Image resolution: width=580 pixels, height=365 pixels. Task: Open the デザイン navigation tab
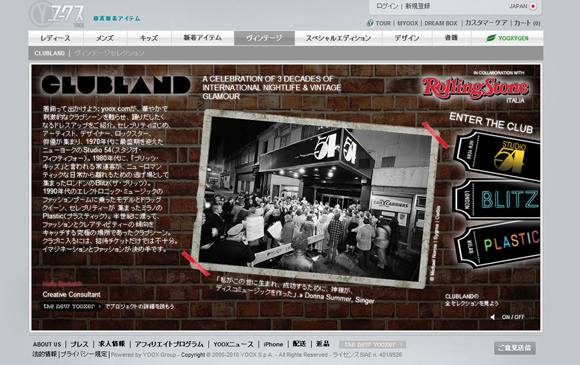coord(407,38)
